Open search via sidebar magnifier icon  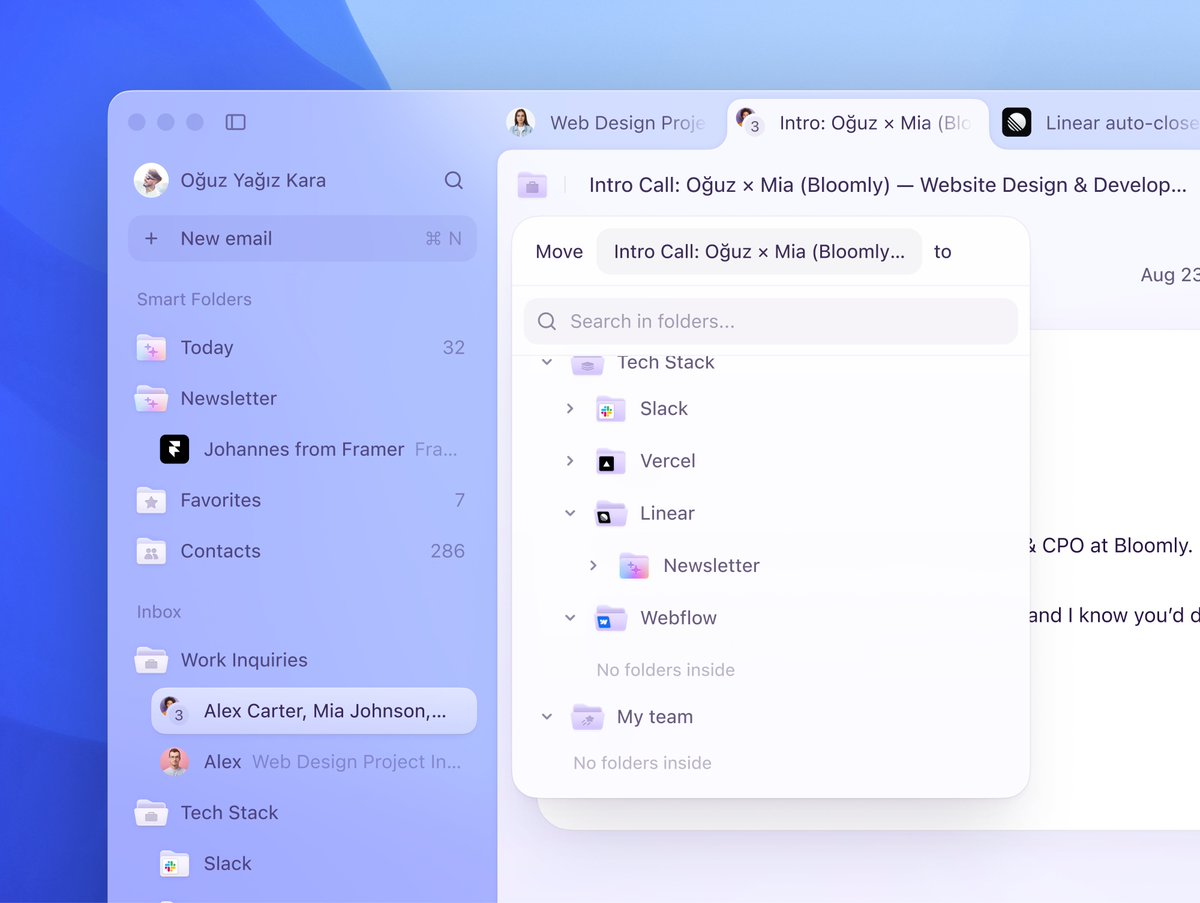point(454,181)
